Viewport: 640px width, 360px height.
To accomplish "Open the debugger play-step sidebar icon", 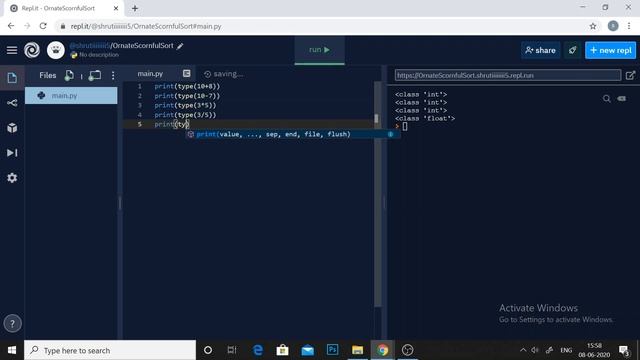I will click(x=12, y=153).
